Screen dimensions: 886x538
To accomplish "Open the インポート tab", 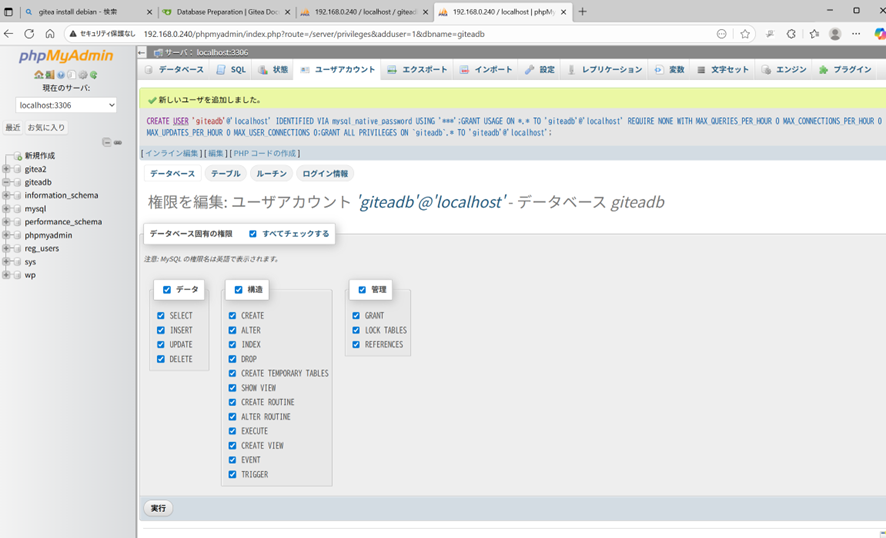I will (487, 70).
